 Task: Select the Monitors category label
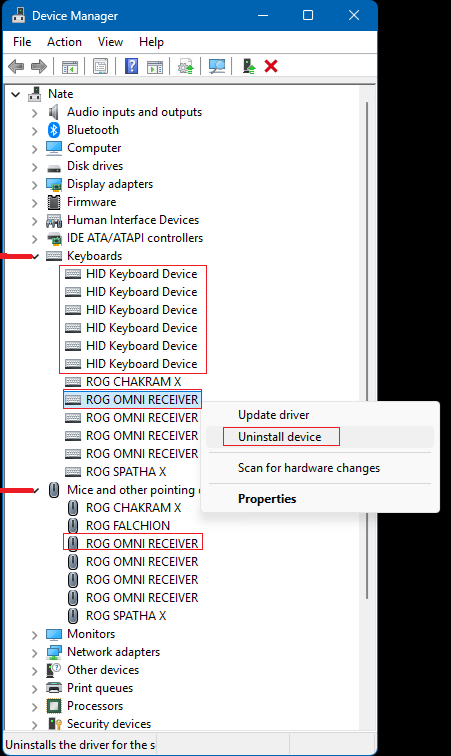[x=91, y=634]
